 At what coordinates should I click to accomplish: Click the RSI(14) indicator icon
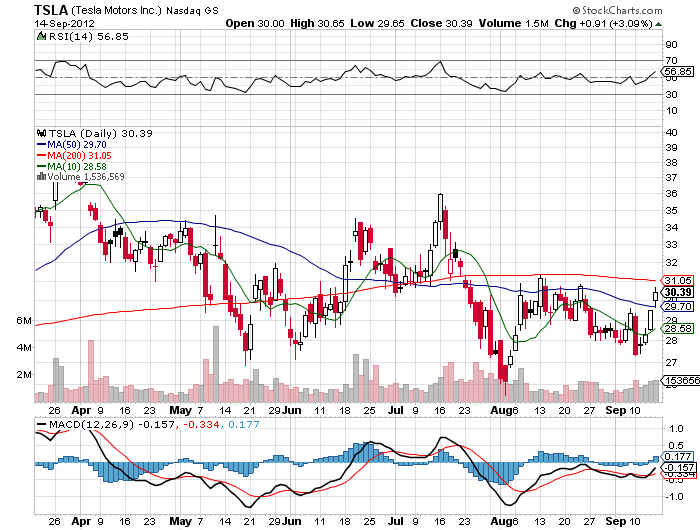[42, 36]
